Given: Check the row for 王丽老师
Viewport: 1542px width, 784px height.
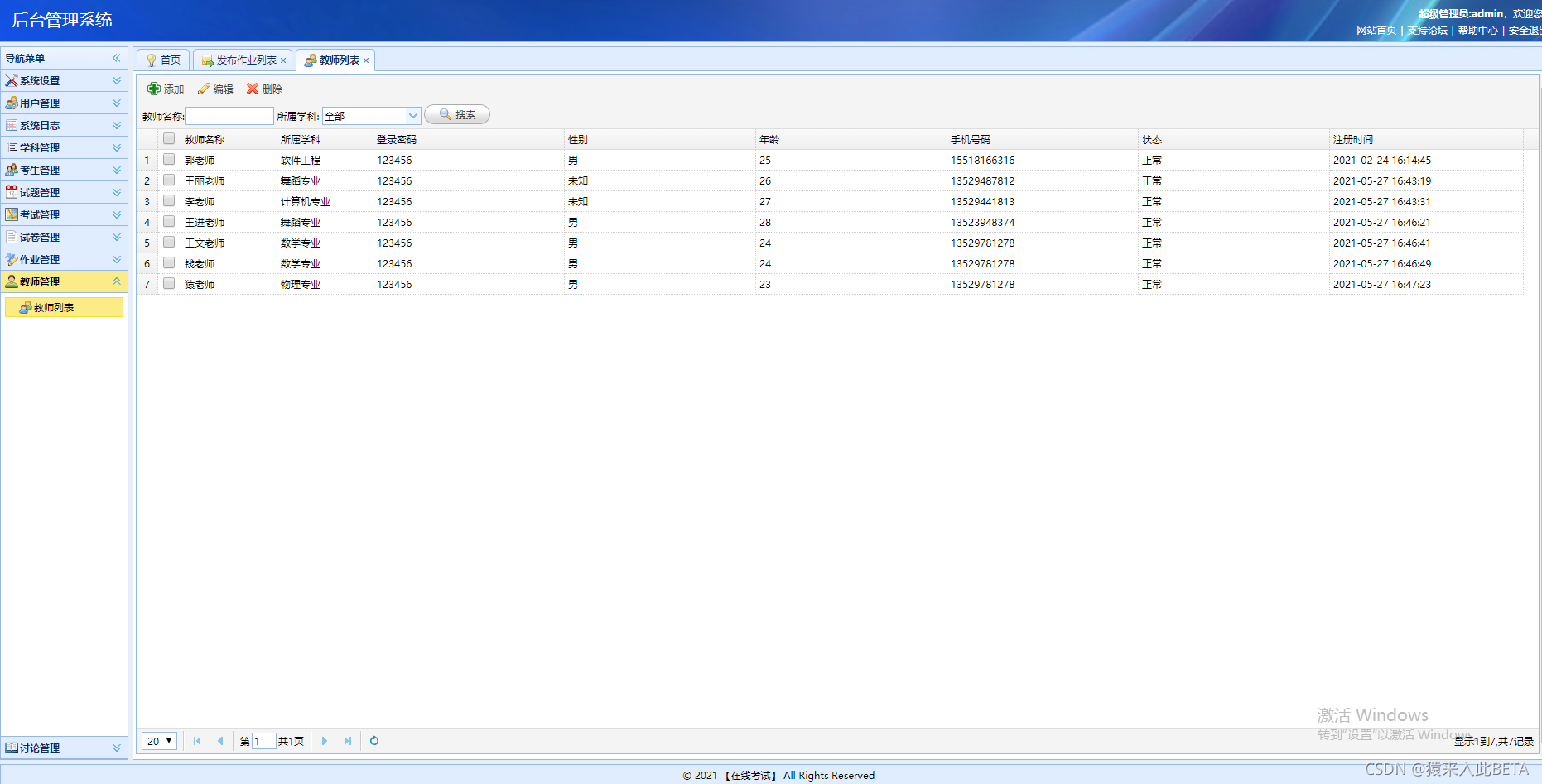Looking at the screenshot, I should pos(169,180).
